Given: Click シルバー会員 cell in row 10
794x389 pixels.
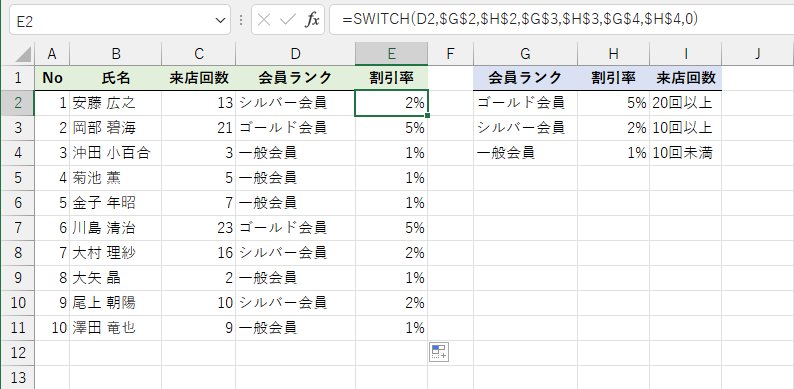Looking at the screenshot, I should [x=295, y=303].
